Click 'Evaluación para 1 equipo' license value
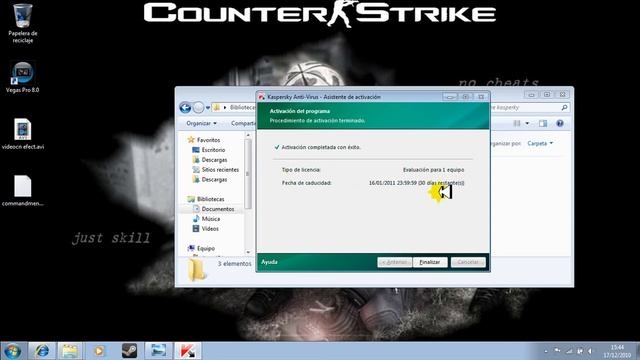 tap(433, 170)
